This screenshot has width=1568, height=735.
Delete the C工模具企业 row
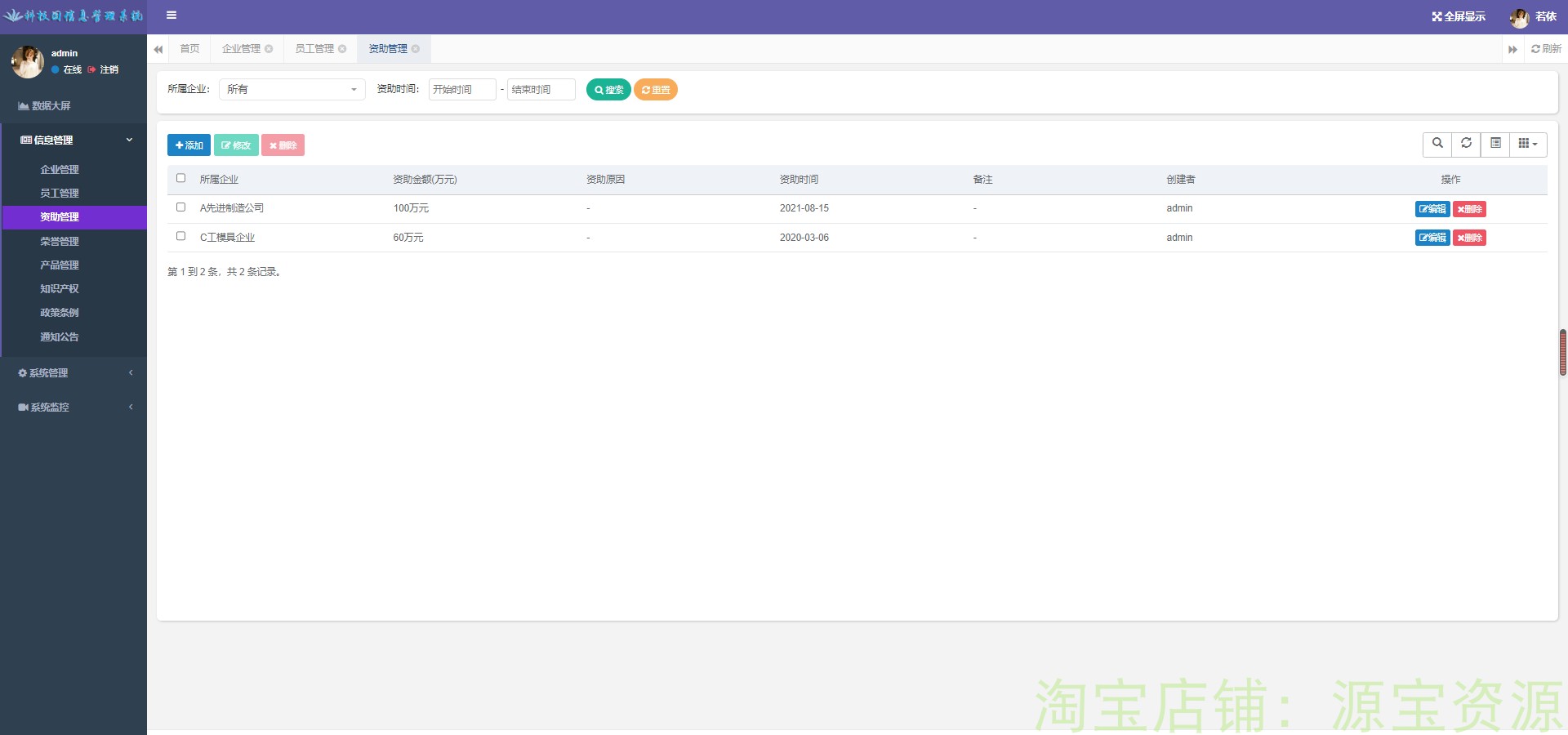click(x=1469, y=238)
